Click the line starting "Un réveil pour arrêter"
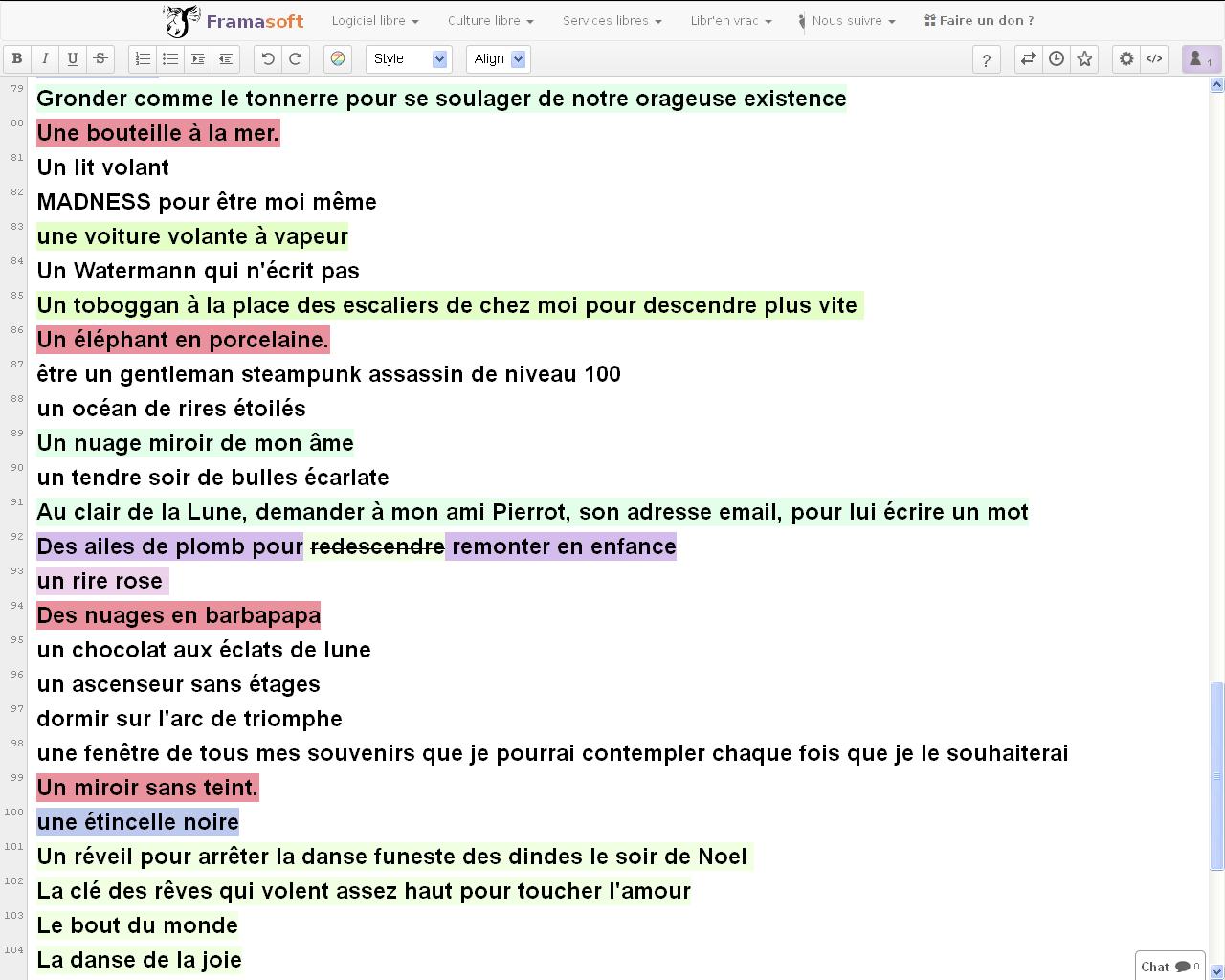Image resolution: width=1225 pixels, height=980 pixels. point(395,857)
